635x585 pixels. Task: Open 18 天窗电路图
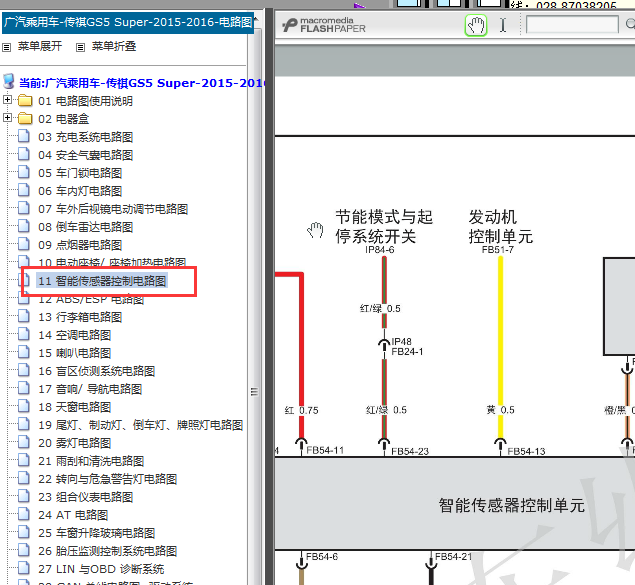[x=75, y=407]
